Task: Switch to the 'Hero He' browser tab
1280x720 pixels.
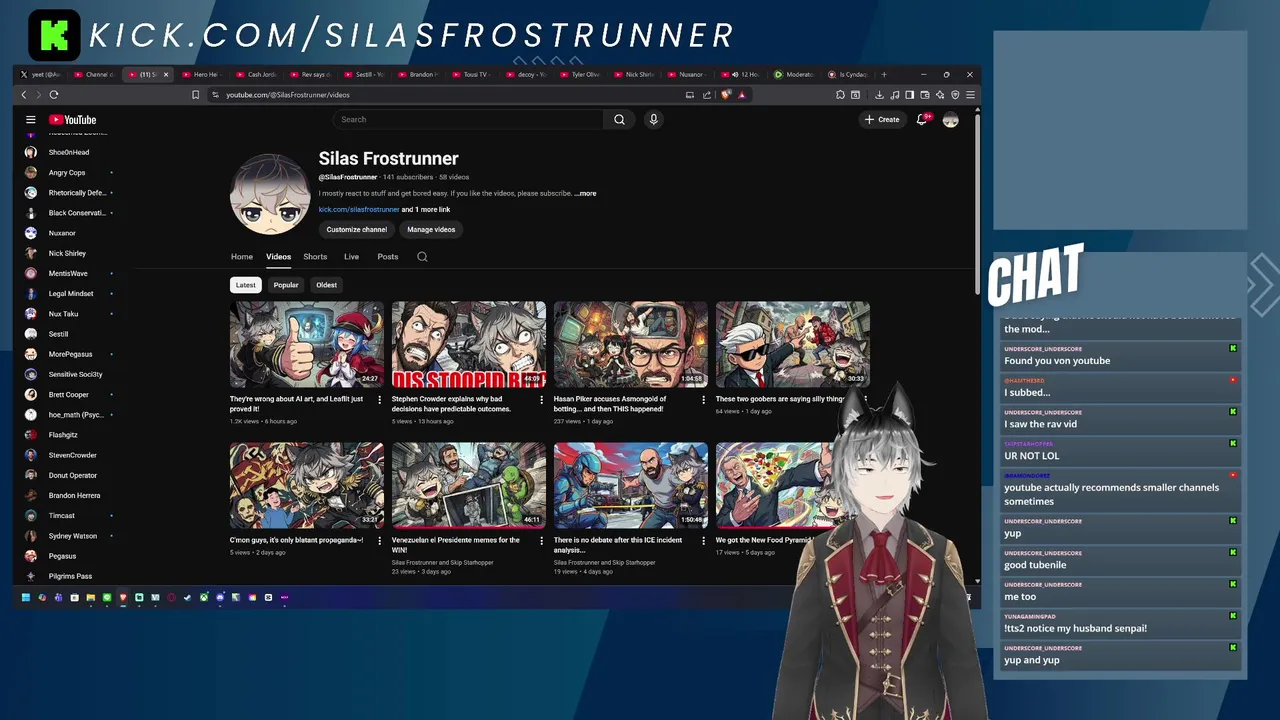Action: point(203,74)
